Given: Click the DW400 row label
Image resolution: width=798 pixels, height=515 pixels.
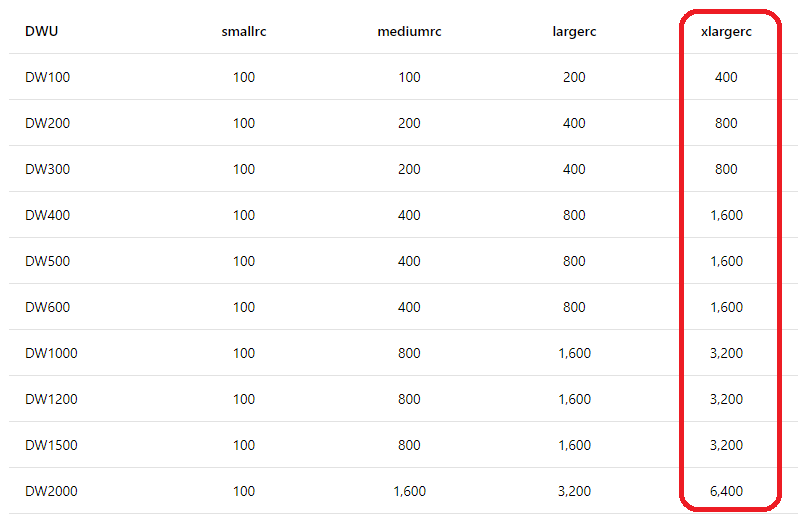Looking at the screenshot, I should tap(48, 215).
